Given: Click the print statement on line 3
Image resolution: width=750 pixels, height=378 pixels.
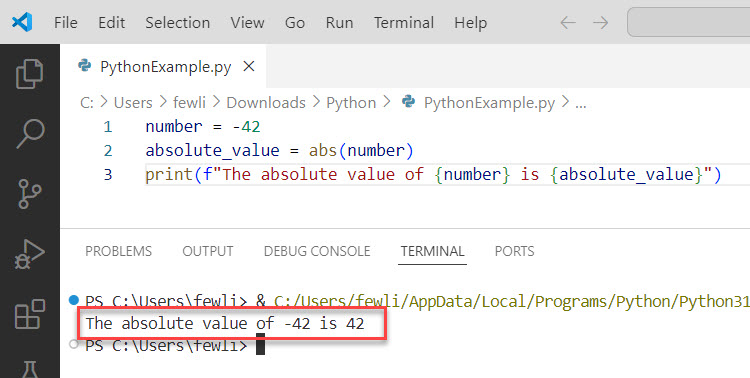Looking at the screenshot, I should pos(433,175).
